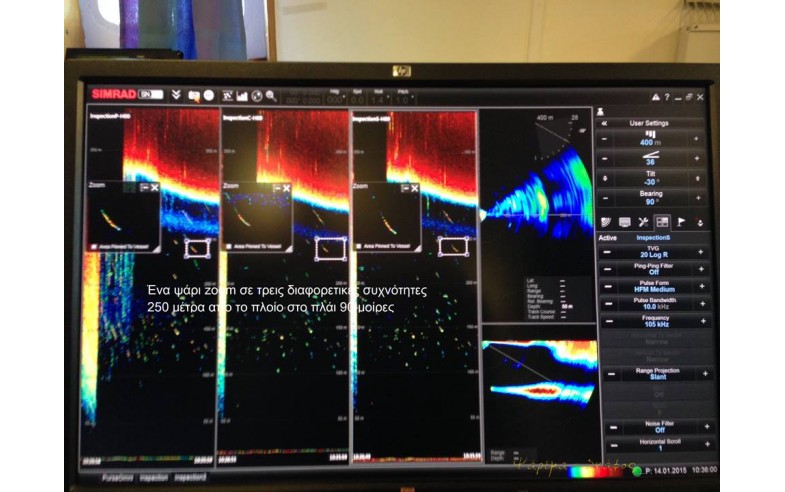Click the warning triangle messages icon
Image resolution: width=785 pixels, height=492 pixels.
655,97
